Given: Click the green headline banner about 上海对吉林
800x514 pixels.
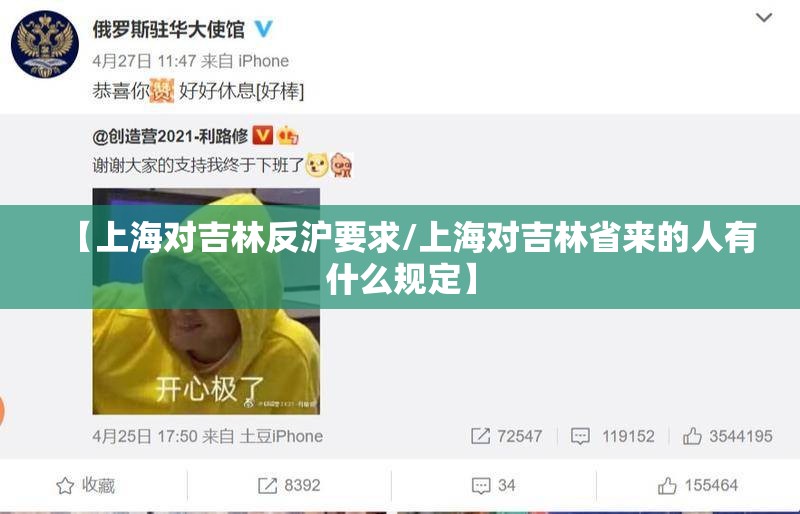Looking at the screenshot, I should (400, 257).
